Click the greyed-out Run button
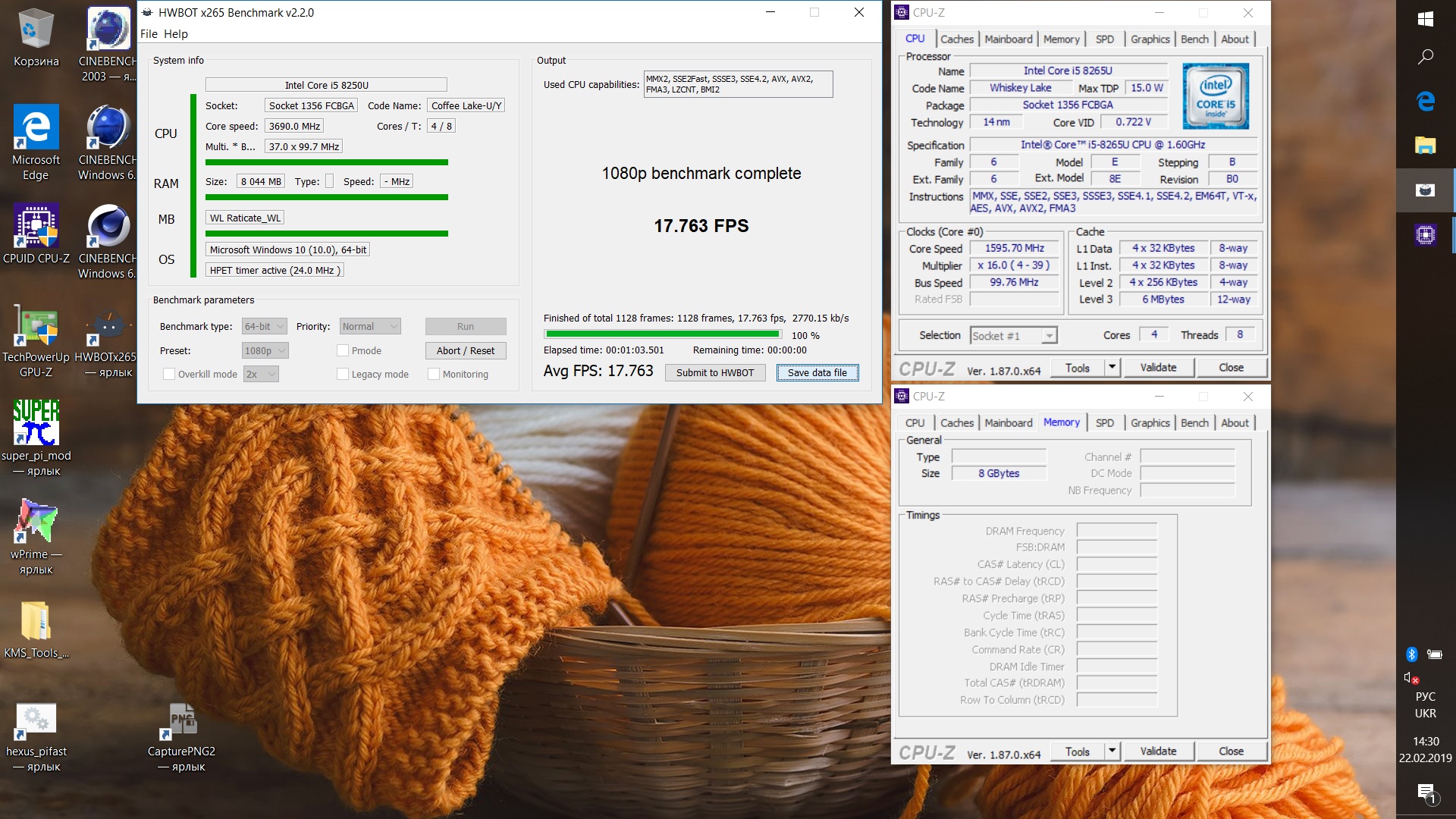The image size is (1456, 819). [466, 326]
